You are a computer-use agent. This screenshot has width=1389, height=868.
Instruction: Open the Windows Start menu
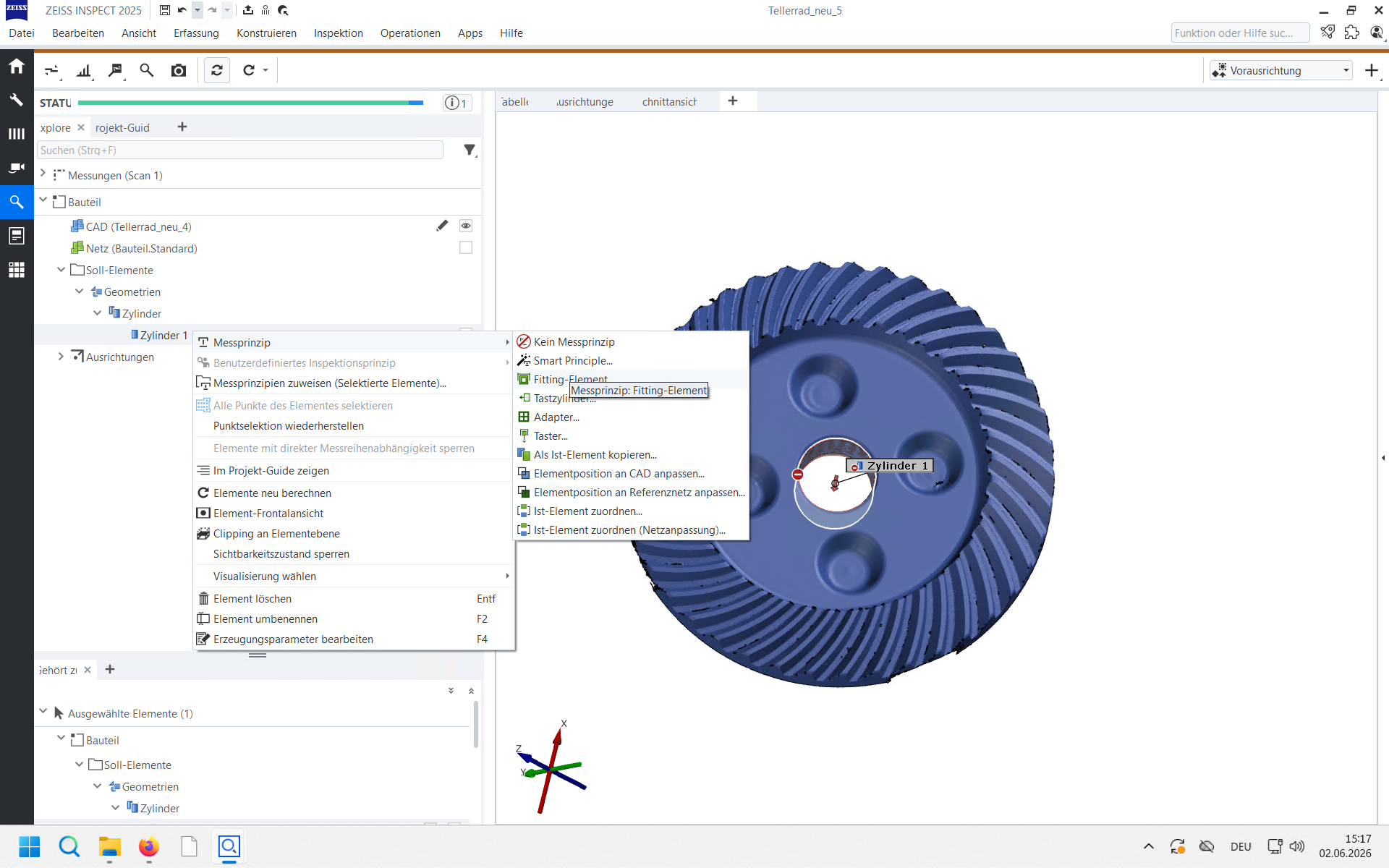pyautogui.click(x=30, y=846)
